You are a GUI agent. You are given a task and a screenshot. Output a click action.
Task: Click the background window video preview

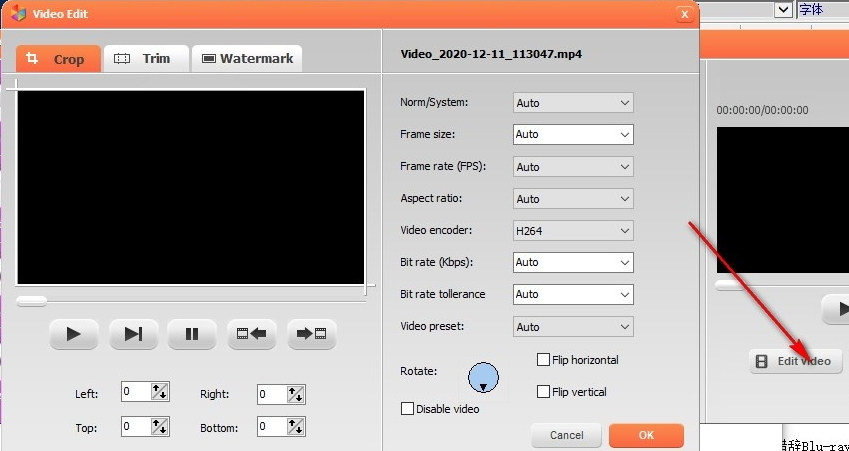tap(782, 200)
